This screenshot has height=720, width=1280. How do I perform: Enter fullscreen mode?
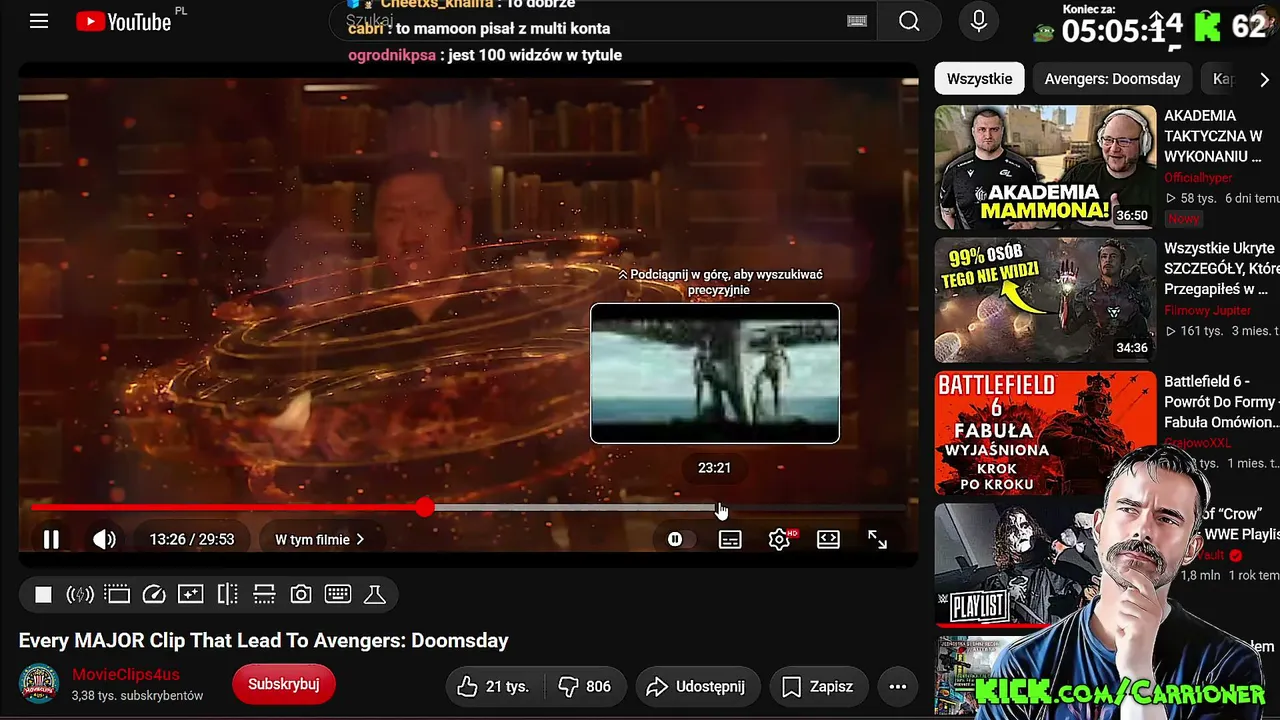[877, 540]
